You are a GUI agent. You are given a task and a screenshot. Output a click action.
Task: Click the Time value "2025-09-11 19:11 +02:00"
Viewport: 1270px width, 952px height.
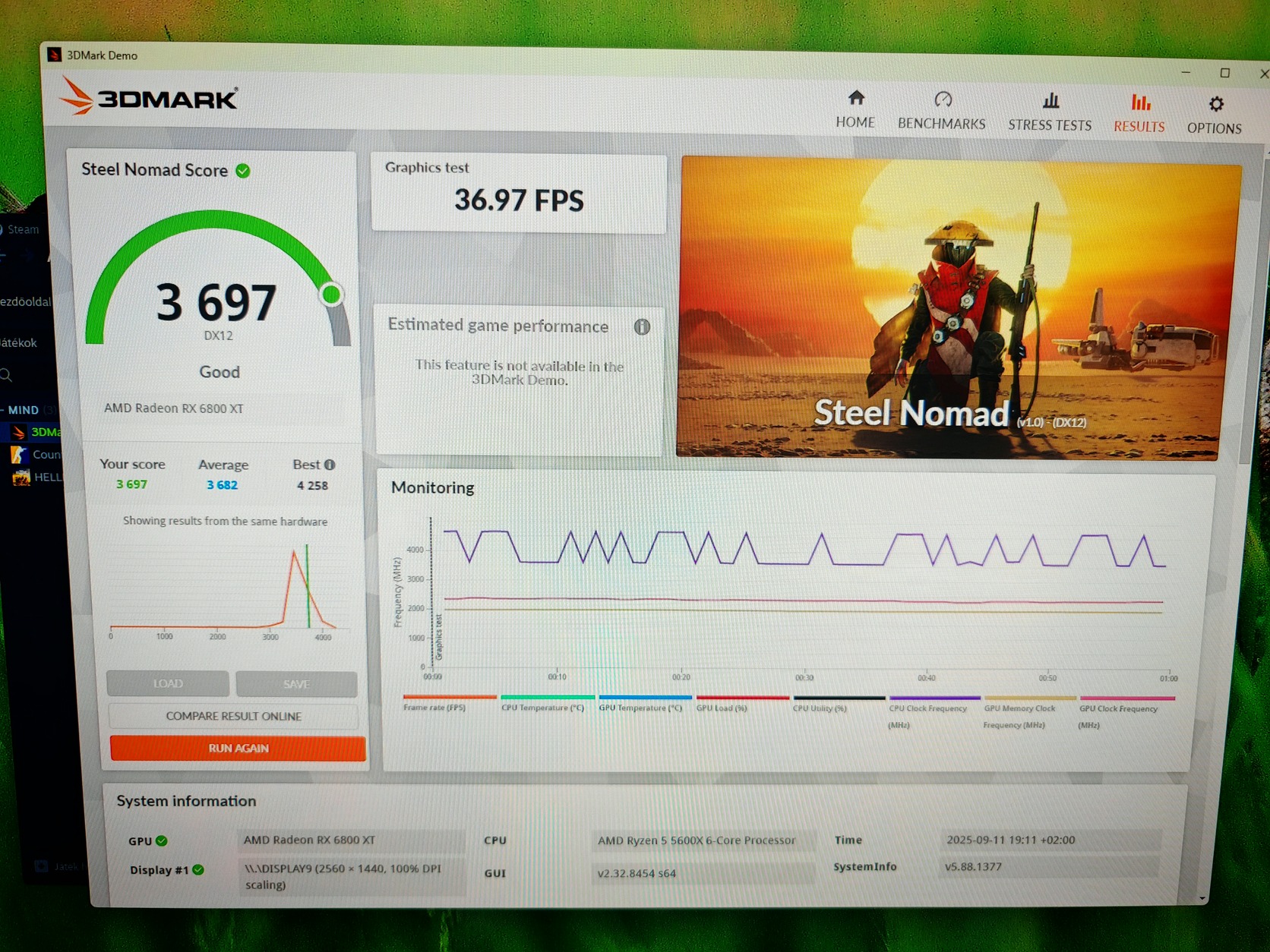1011,840
